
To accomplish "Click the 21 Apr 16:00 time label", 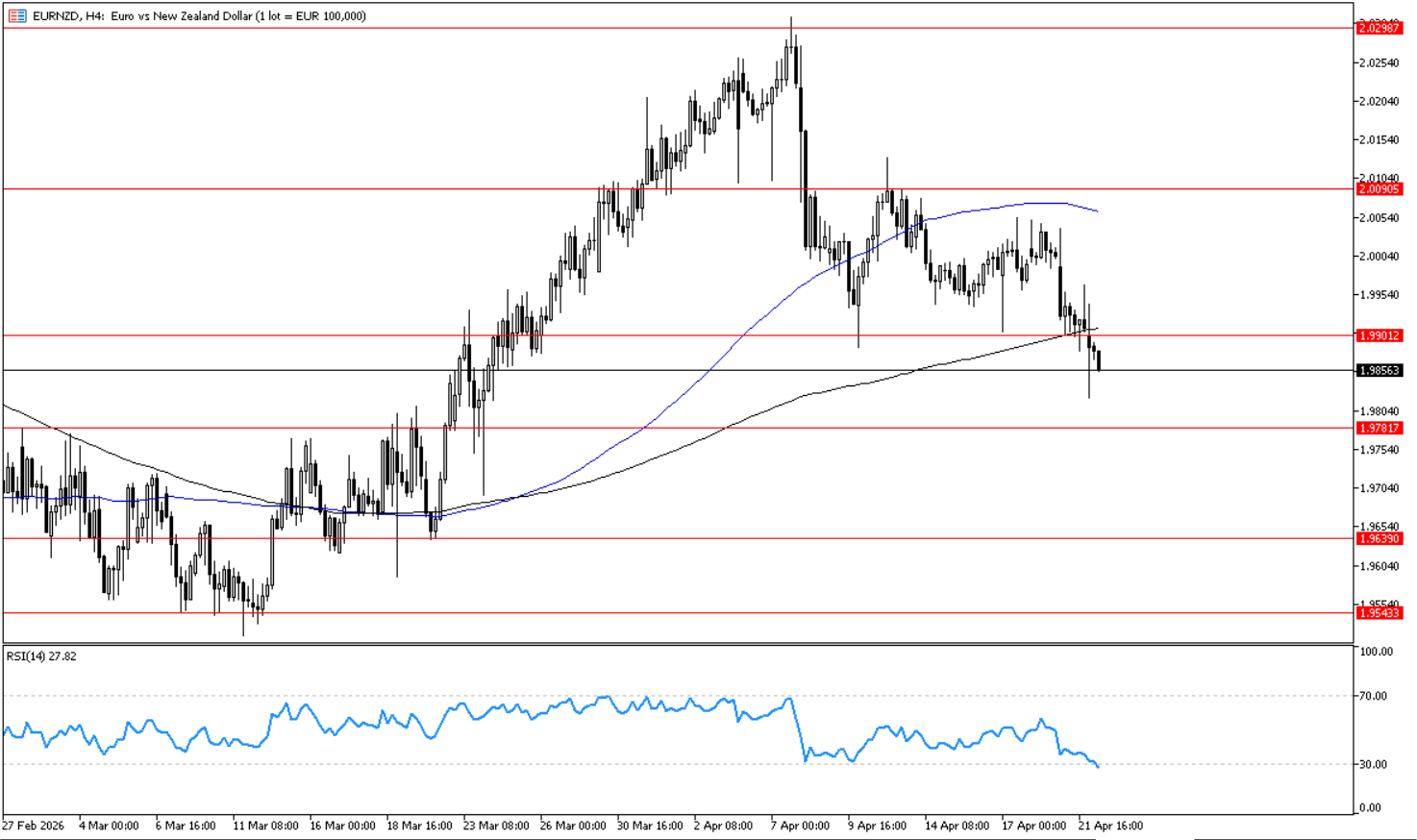I will 1110,826.
